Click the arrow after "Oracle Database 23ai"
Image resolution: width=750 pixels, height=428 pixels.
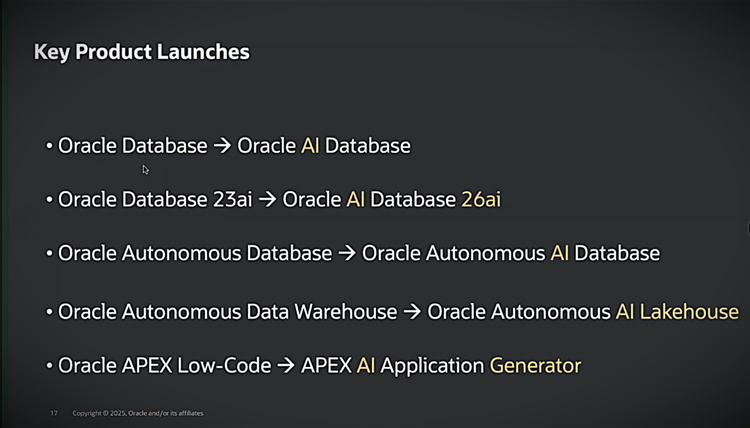pyautogui.click(x=268, y=199)
